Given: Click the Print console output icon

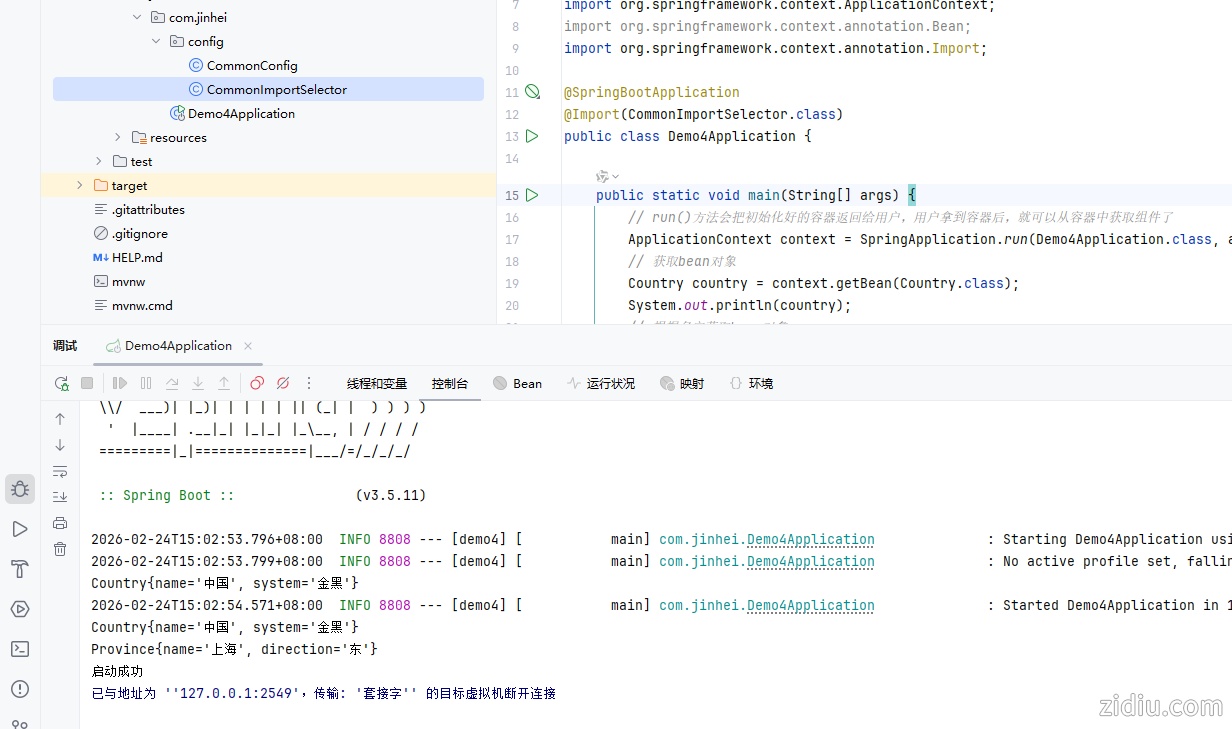Looking at the screenshot, I should 60,523.
